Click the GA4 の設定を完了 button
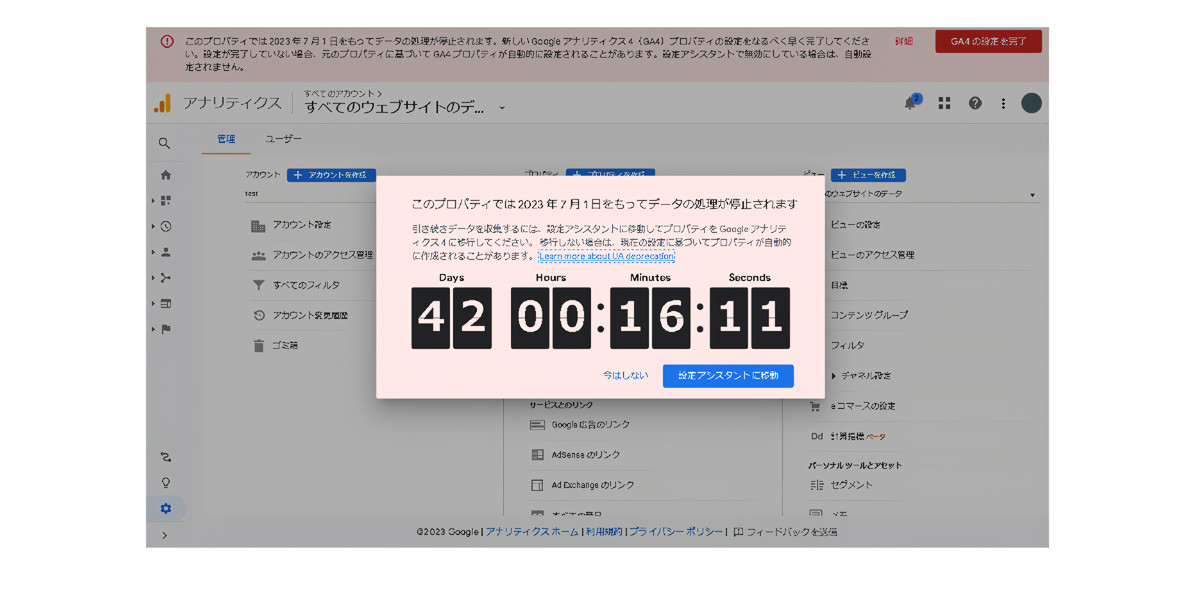 coord(988,42)
